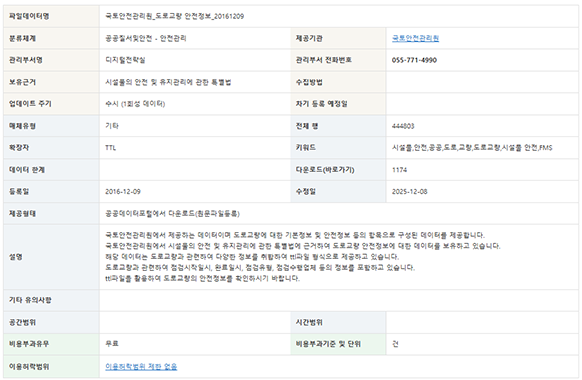This screenshot has height=380, width=582.
Task: Click the download count 1174
Action: [399, 170]
